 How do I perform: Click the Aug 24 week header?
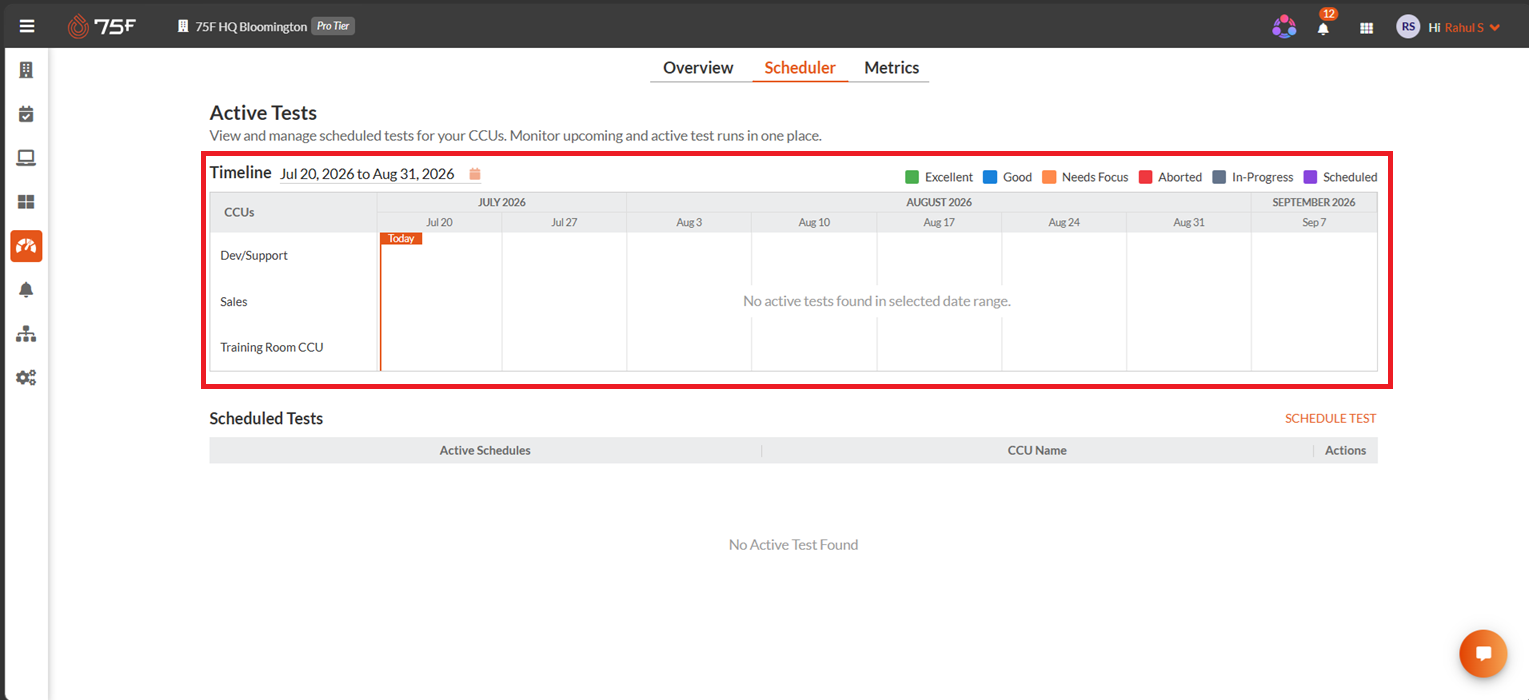1064,222
